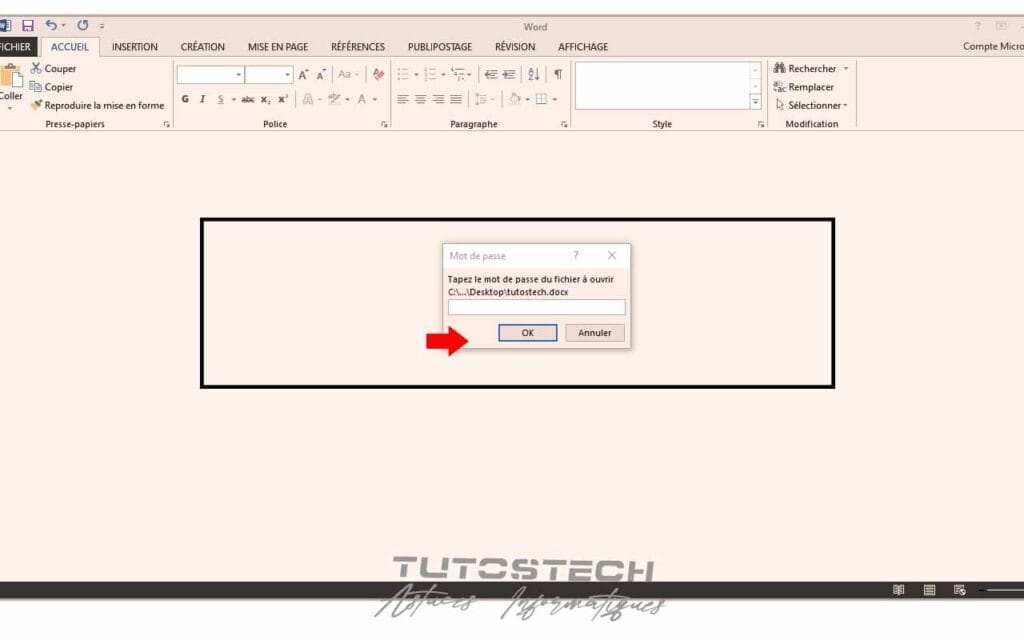Dismiss the dialog with Annuler
Viewport: 1024px width, 640px height.
(595, 332)
